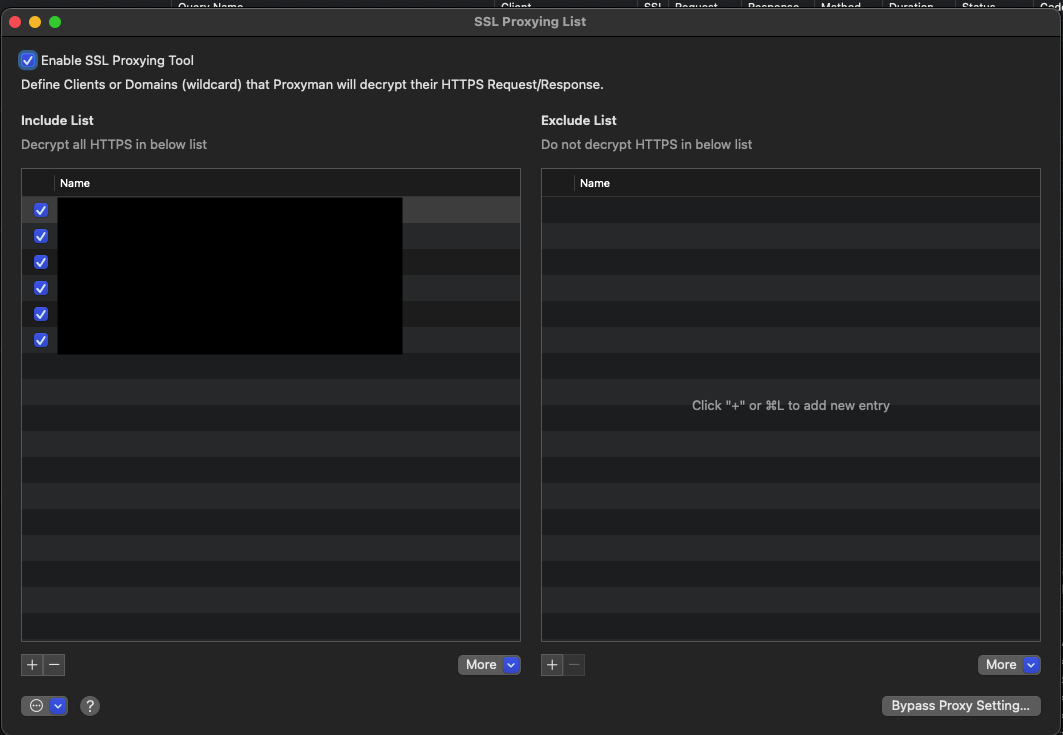Viewport: 1063px width, 735px height.
Task: Uncheck the first Include List entry checkbox
Action: pos(41,210)
